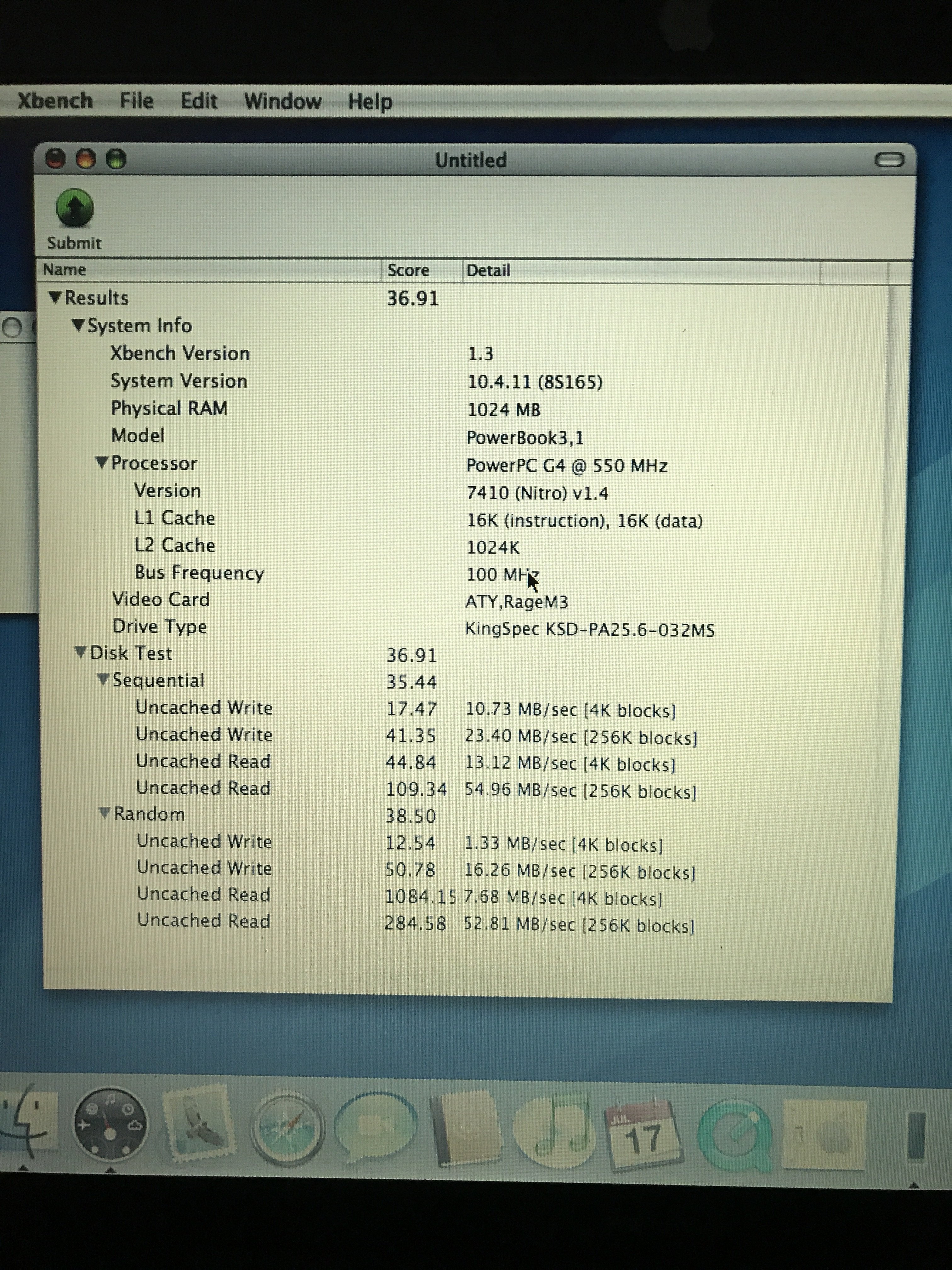
Task: Click the 1084.15 random read score
Action: click(420, 896)
